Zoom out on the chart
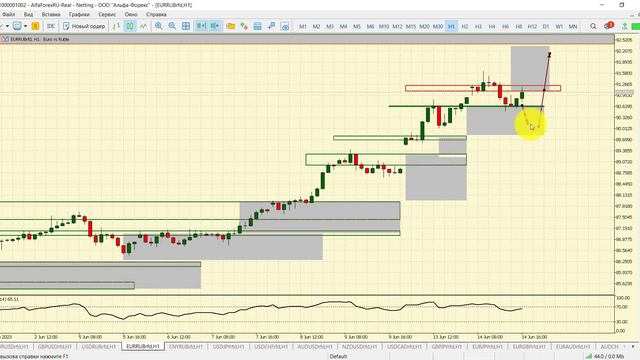640x360 pixels. (x=172, y=26)
